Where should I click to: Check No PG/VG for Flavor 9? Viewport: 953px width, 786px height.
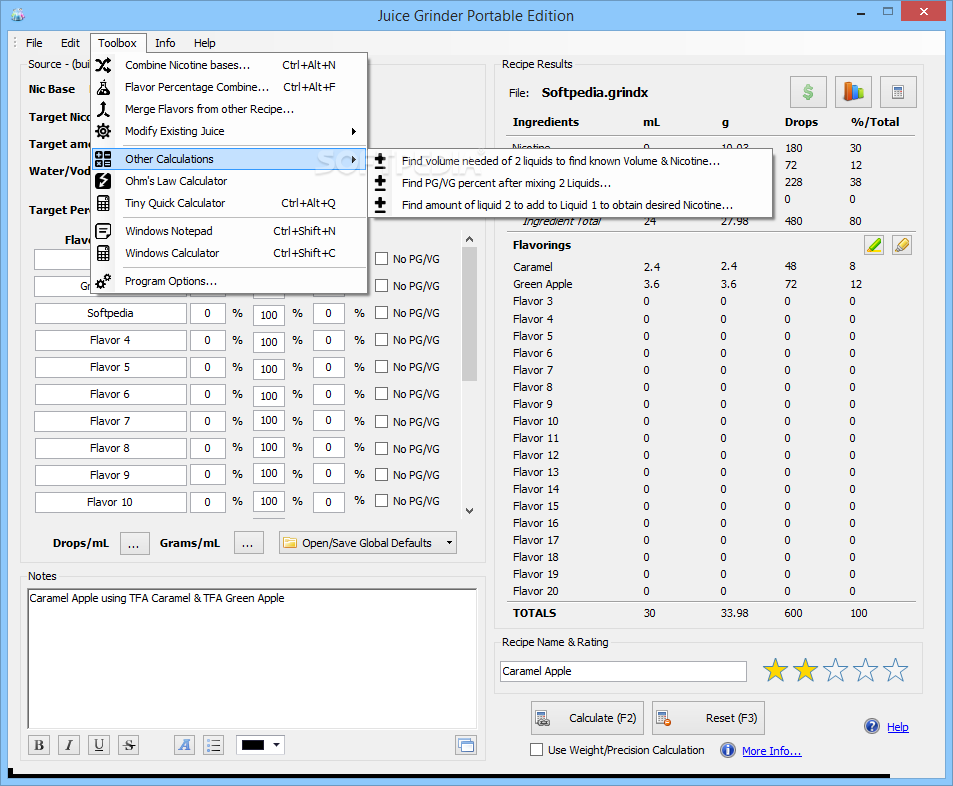click(x=381, y=474)
